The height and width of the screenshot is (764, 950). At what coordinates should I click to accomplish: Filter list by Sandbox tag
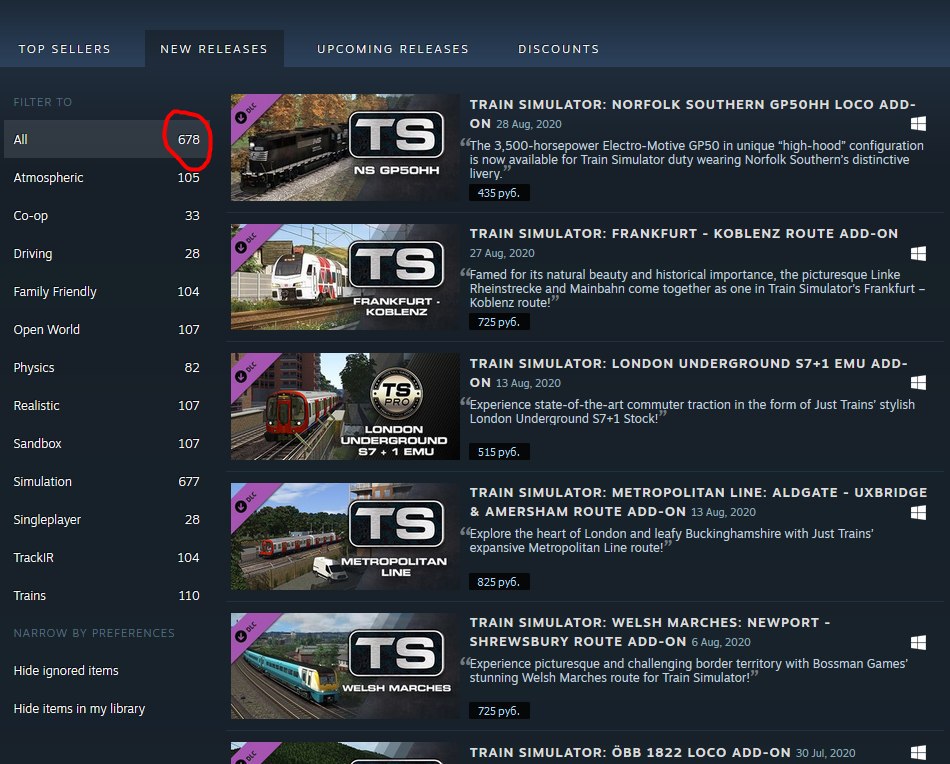(x=107, y=443)
